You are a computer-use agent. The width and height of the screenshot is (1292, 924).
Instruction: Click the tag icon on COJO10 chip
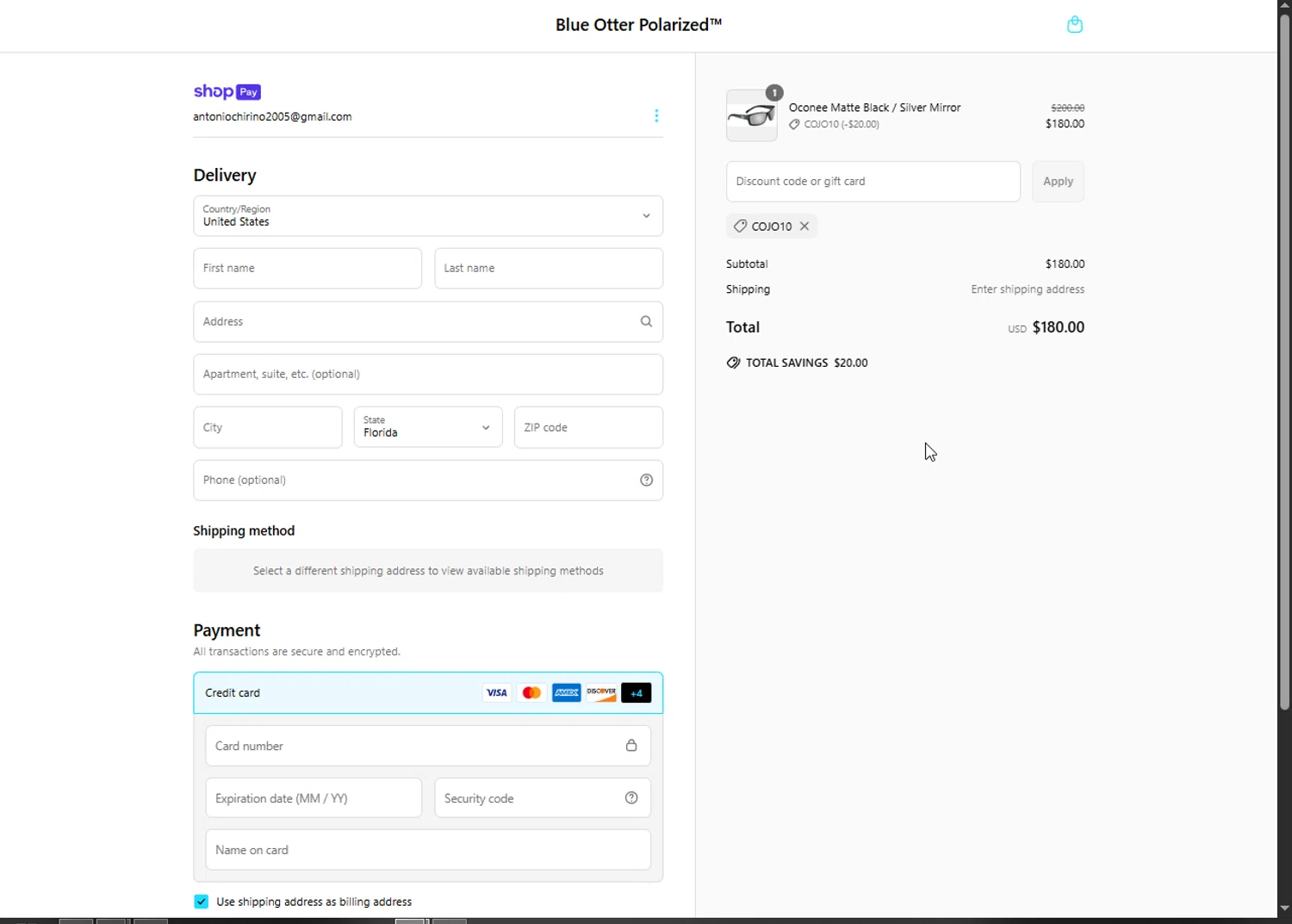[740, 226]
